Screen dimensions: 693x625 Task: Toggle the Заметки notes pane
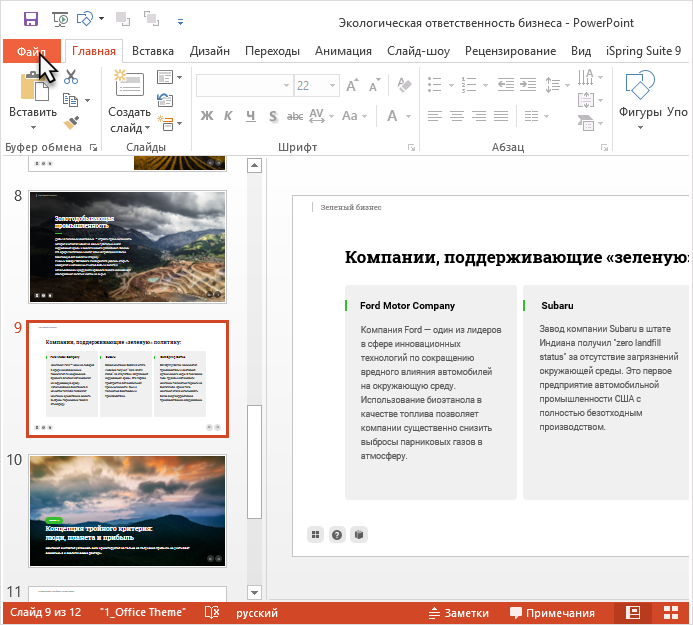click(458, 613)
